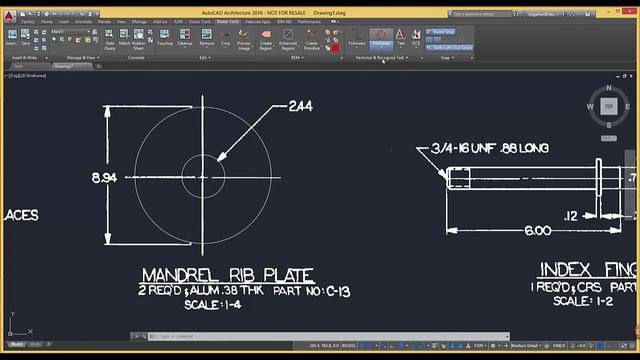This screenshot has height=360, width=640.
Task: Click the viewport controls label at top-left
Action: tap(25, 76)
